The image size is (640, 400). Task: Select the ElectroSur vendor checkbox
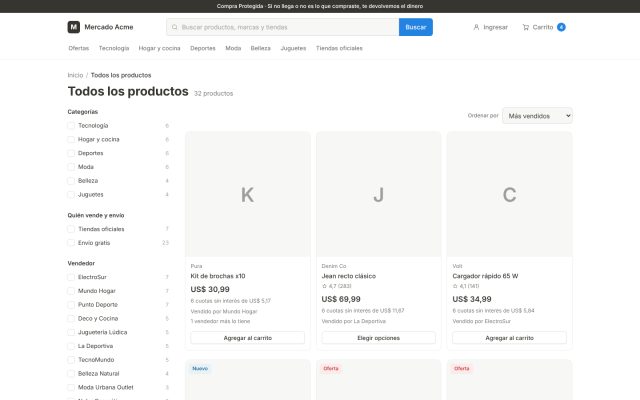tap(71, 277)
